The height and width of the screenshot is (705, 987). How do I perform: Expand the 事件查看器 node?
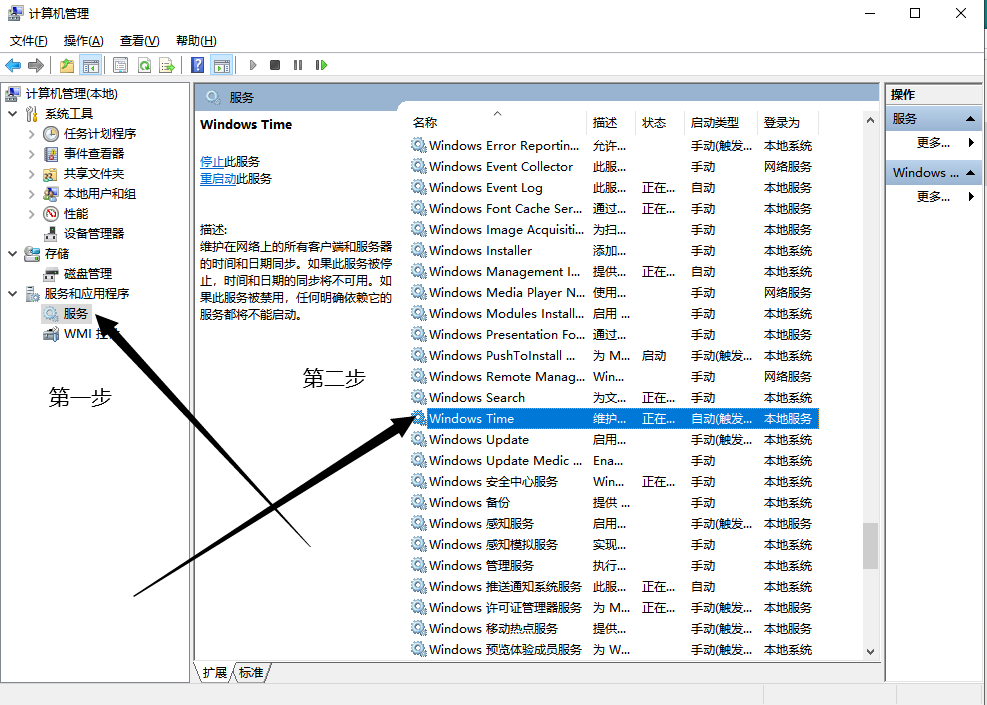click(x=31, y=154)
